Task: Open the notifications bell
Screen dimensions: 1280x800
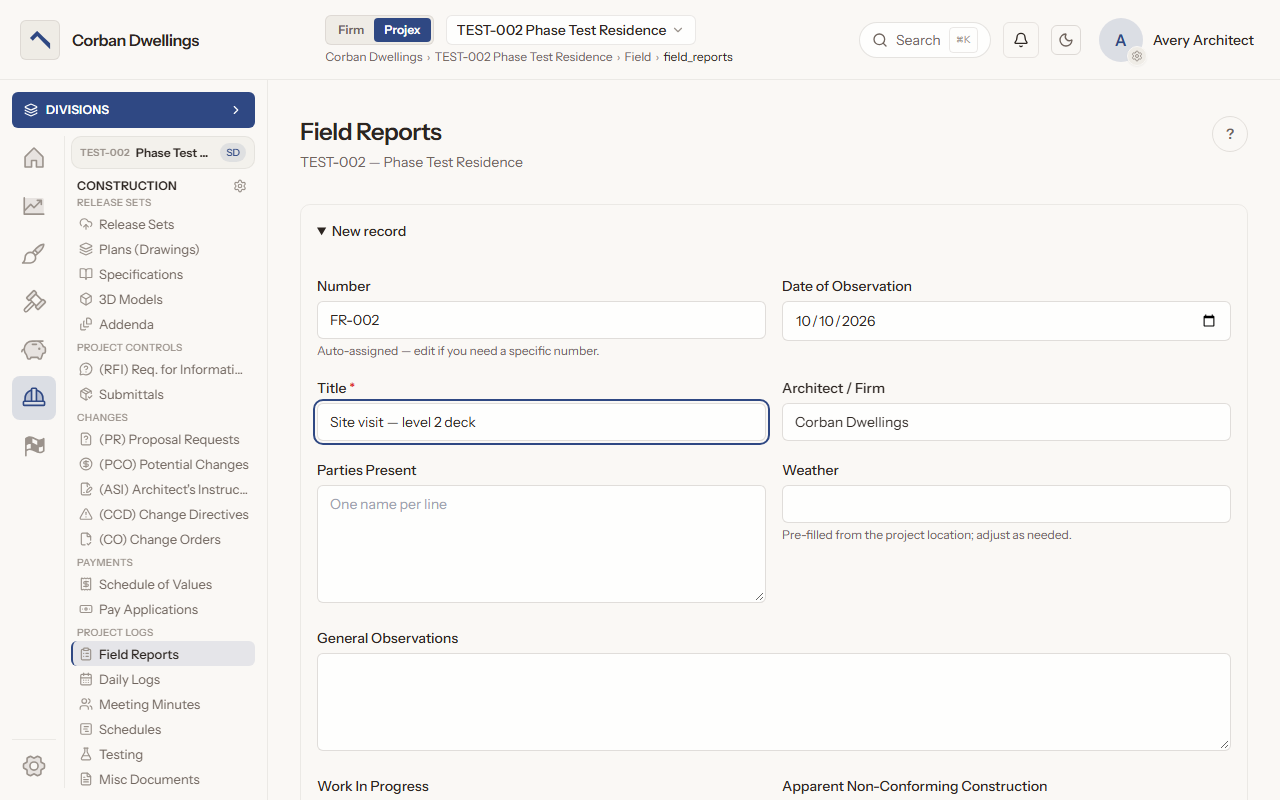Action: coord(1021,40)
